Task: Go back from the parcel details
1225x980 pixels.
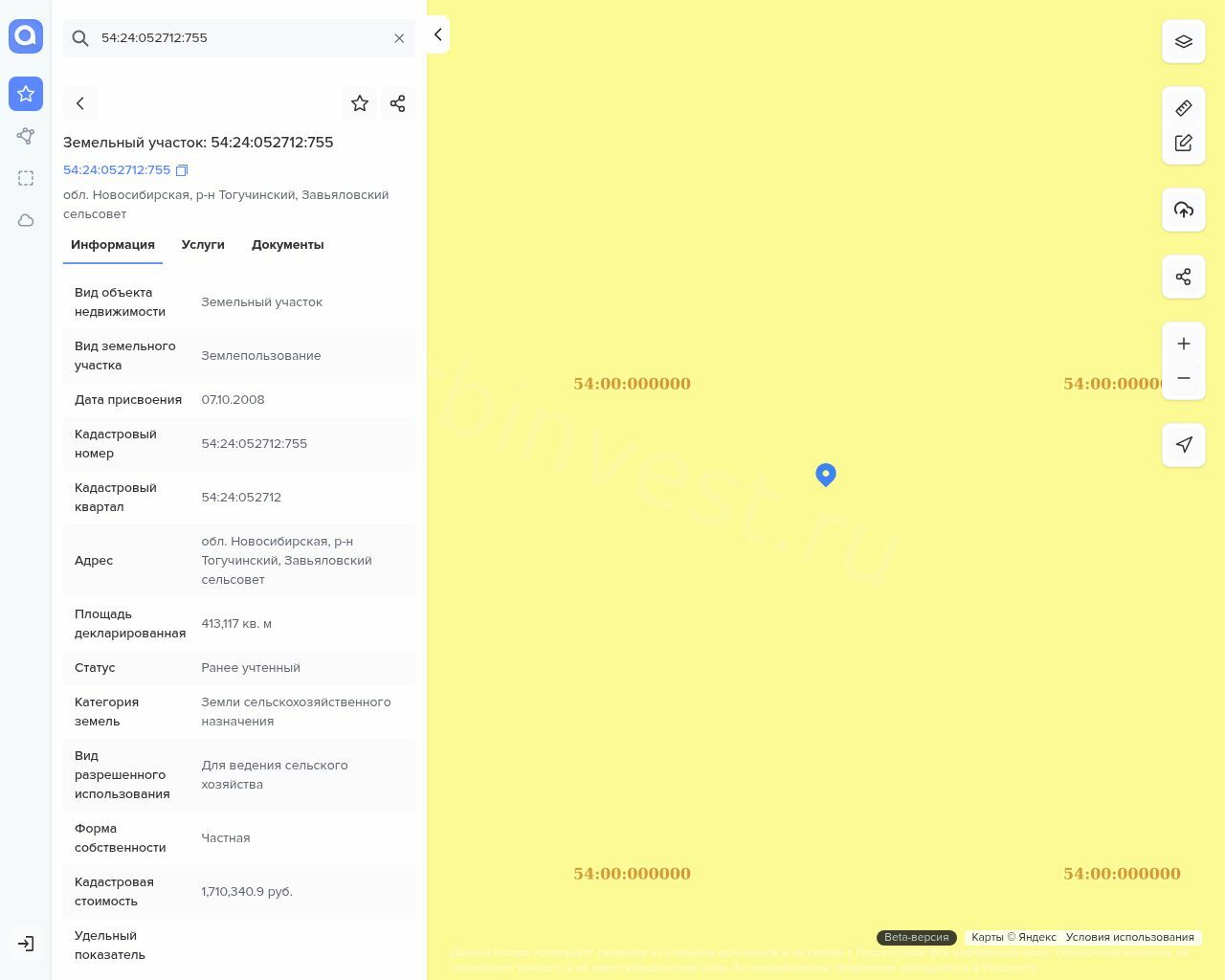Action: 80,103
